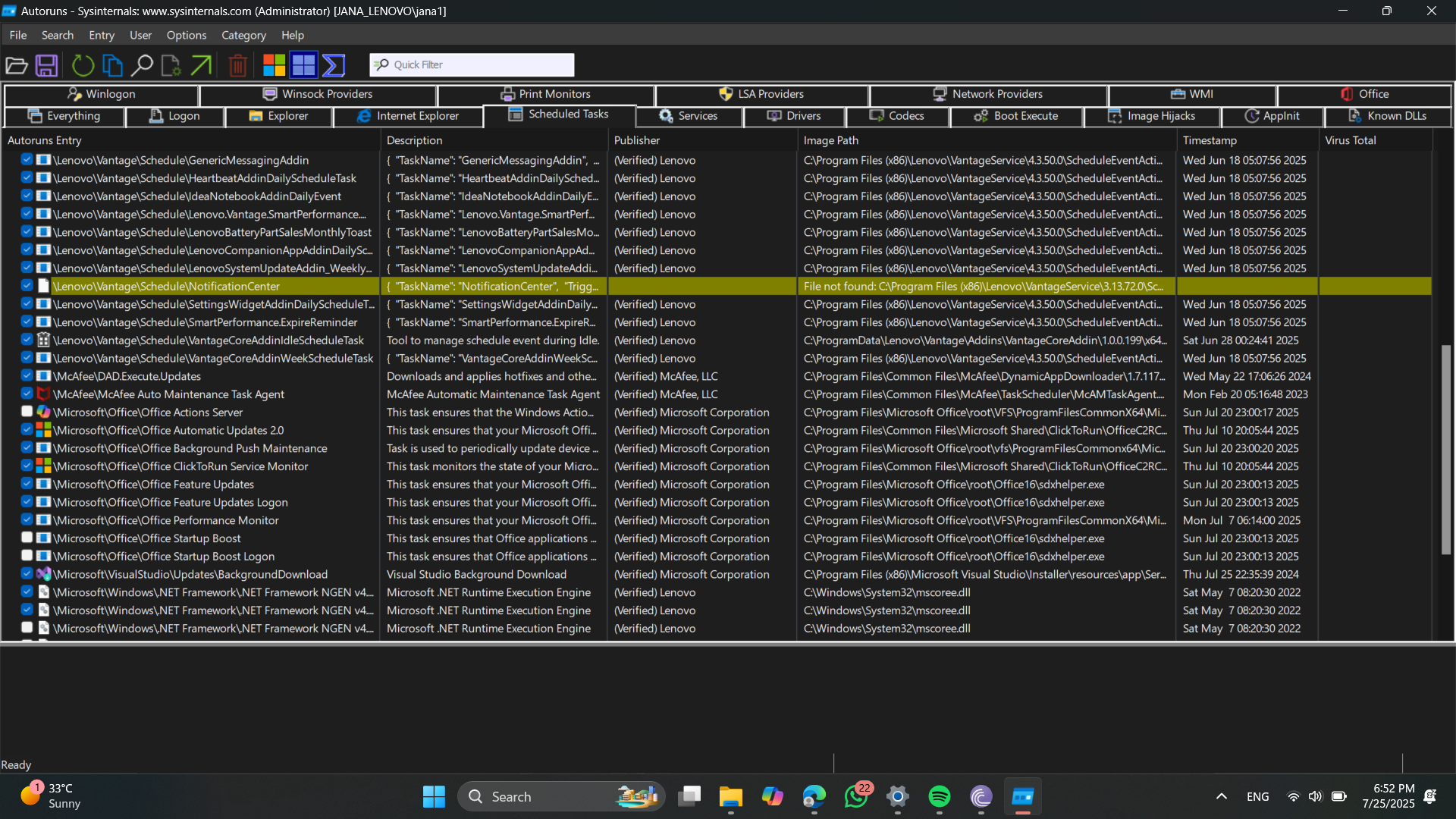Open the Options menu

tap(187, 35)
